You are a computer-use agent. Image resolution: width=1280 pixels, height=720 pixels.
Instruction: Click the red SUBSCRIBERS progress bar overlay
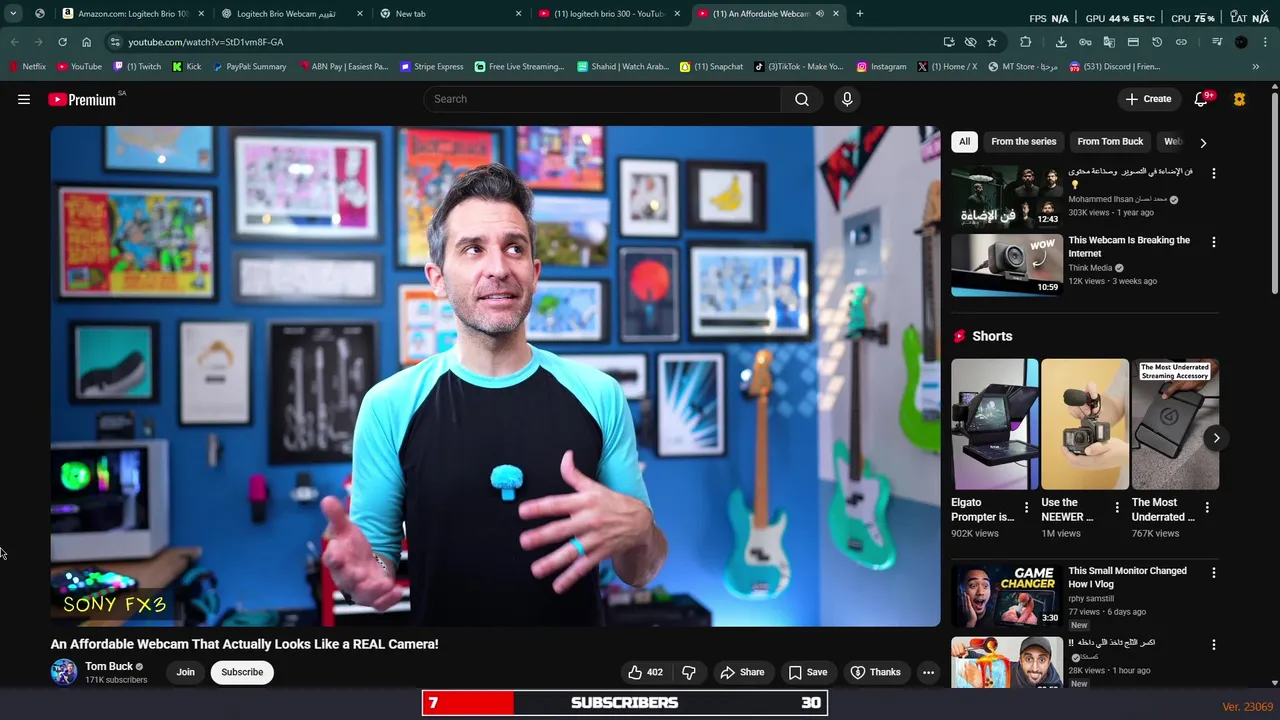click(x=625, y=703)
